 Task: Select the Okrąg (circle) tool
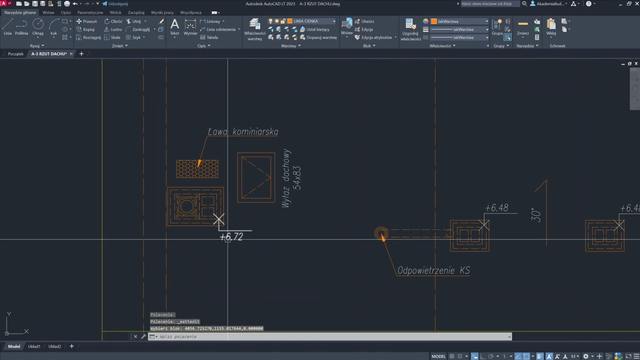coord(38,27)
